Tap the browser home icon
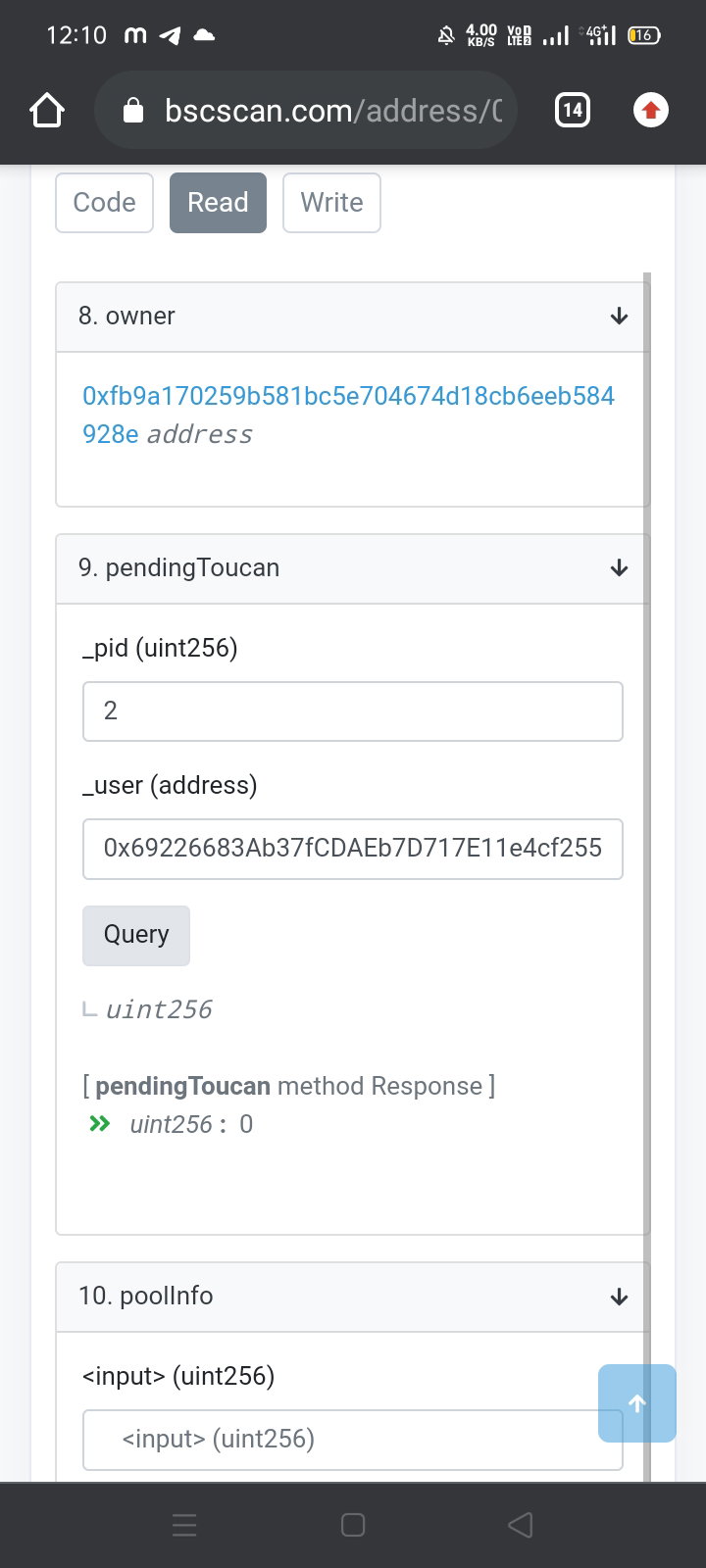The width and height of the screenshot is (706, 1568). (47, 111)
